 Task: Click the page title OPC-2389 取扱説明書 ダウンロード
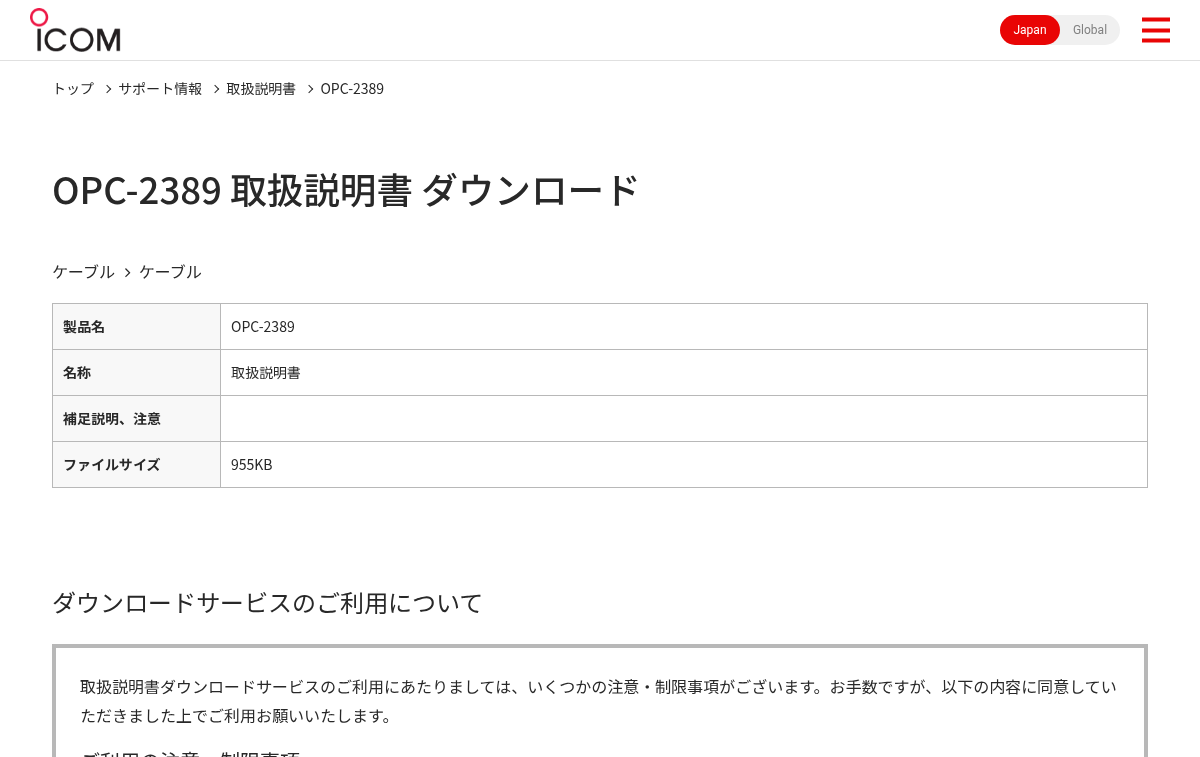[345, 190]
